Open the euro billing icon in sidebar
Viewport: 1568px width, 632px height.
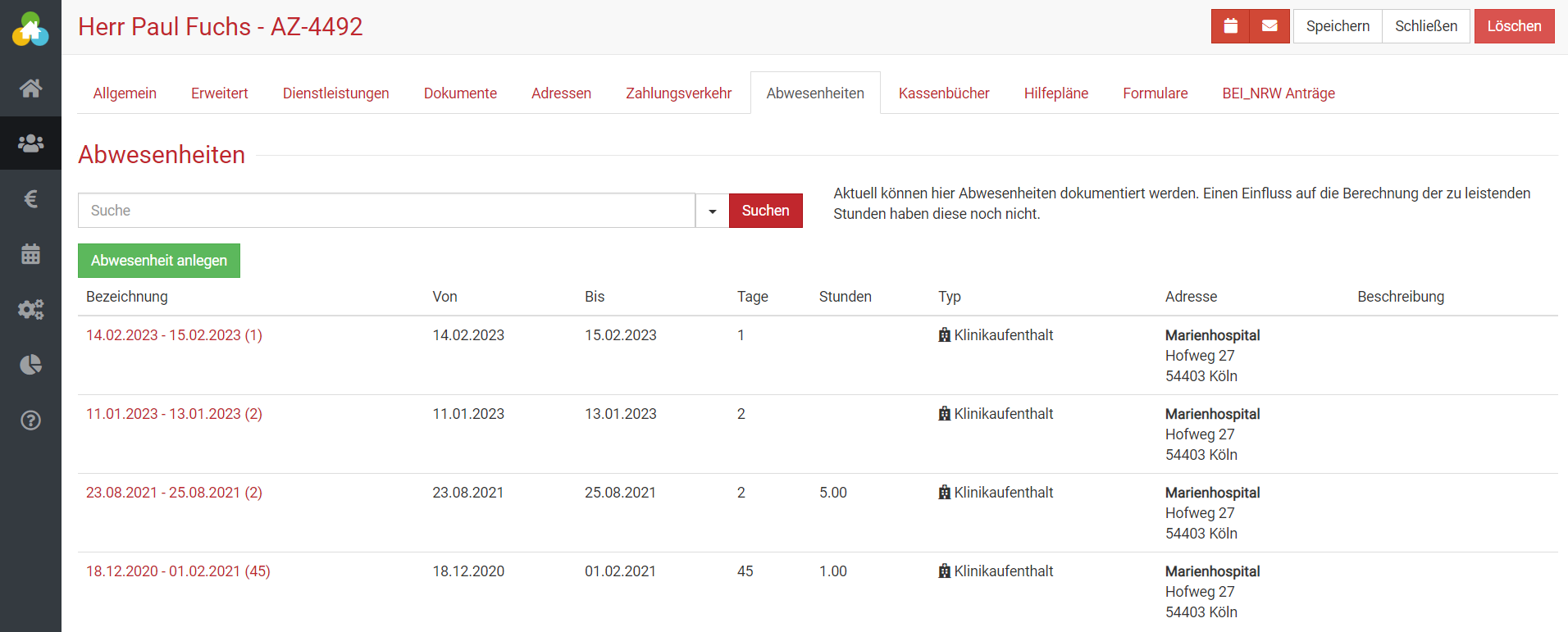coord(30,198)
